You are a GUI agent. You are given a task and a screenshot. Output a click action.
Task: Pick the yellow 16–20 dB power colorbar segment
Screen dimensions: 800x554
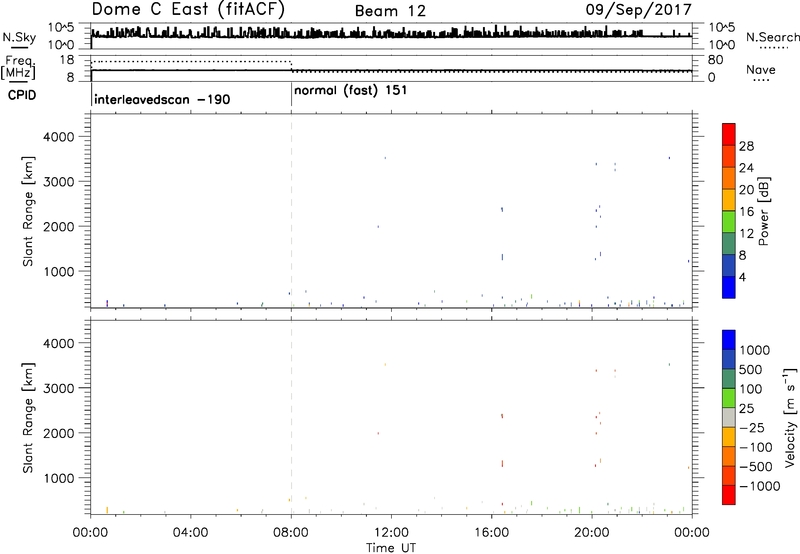pos(729,200)
